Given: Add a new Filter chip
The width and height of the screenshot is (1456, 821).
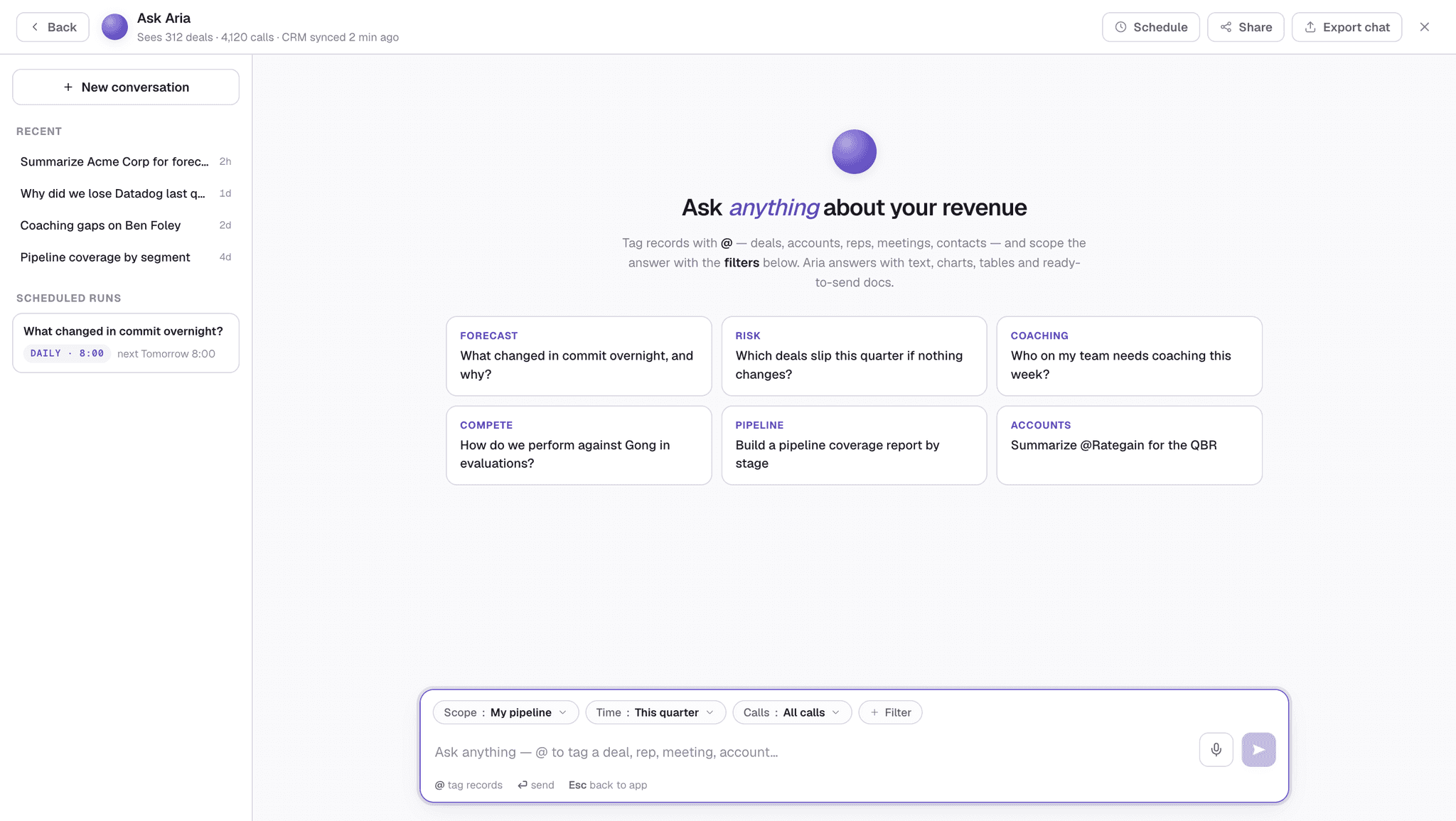Looking at the screenshot, I should (x=890, y=712).
